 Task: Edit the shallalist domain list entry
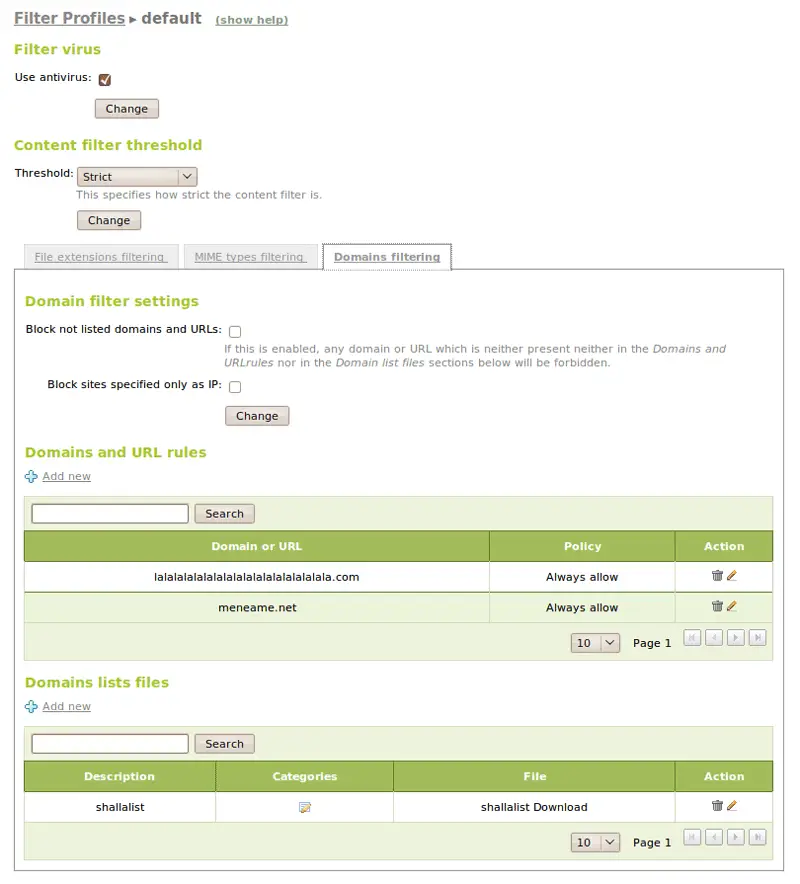pos(732,806)
